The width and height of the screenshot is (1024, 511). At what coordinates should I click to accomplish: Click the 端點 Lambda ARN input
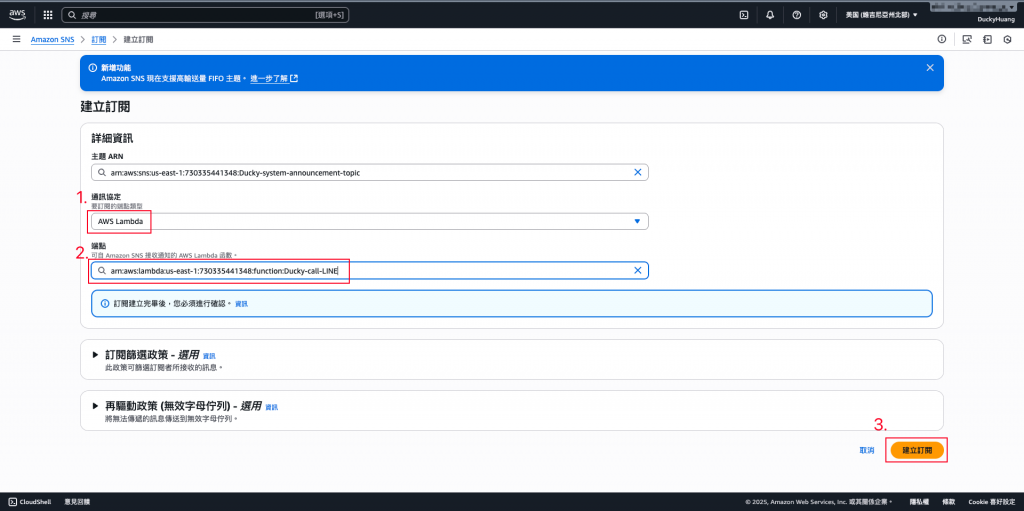[370, 271]
